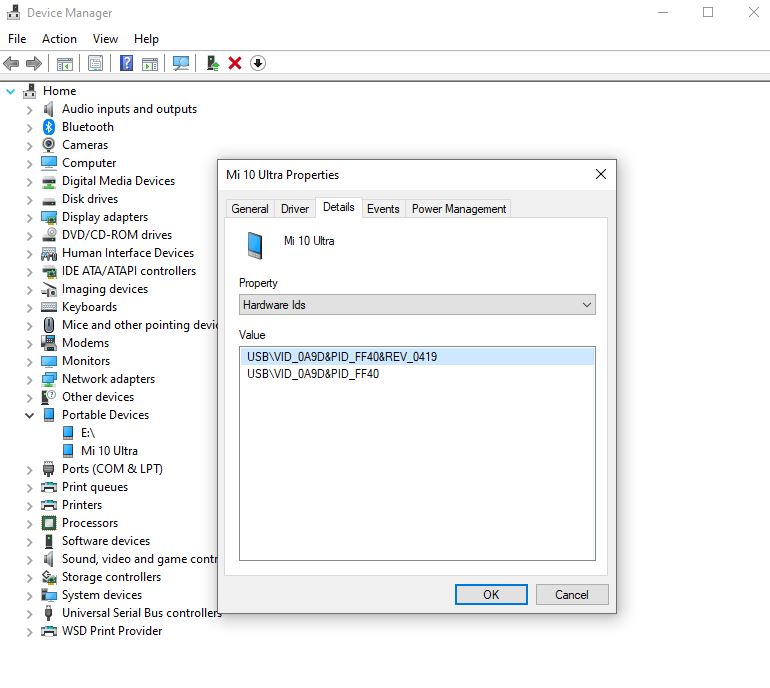Image resolution: width=770 pixels, height=688 pixels.
Task: Select the Home computer root icon
Action: click(x=29, y=91)
